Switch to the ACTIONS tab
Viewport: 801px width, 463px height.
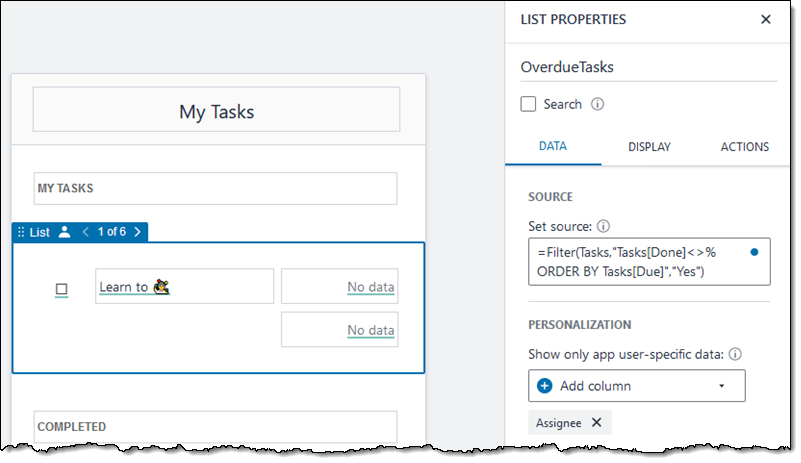pos(744,147)
